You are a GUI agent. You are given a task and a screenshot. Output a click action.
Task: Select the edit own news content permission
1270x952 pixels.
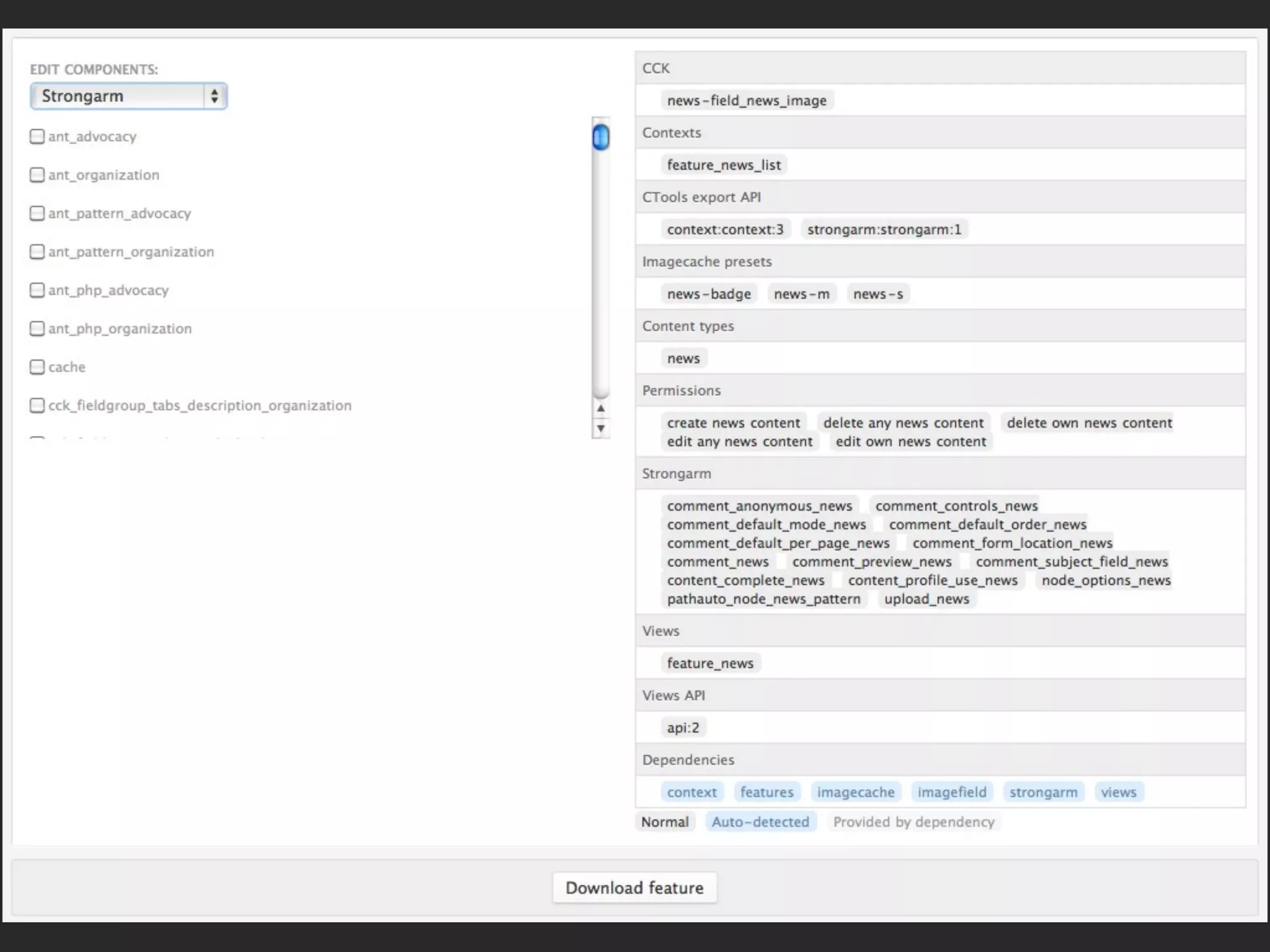911,441
